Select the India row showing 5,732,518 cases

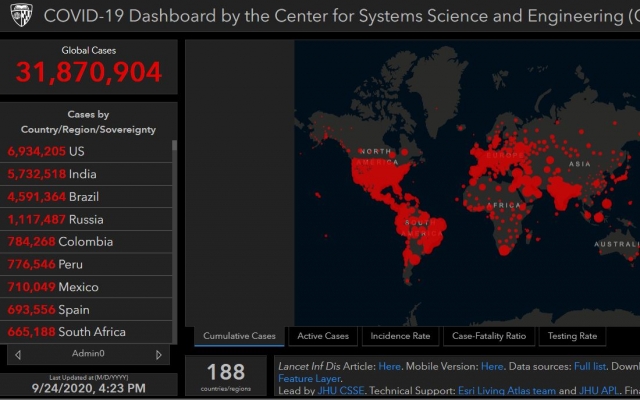tap(86, 174)
